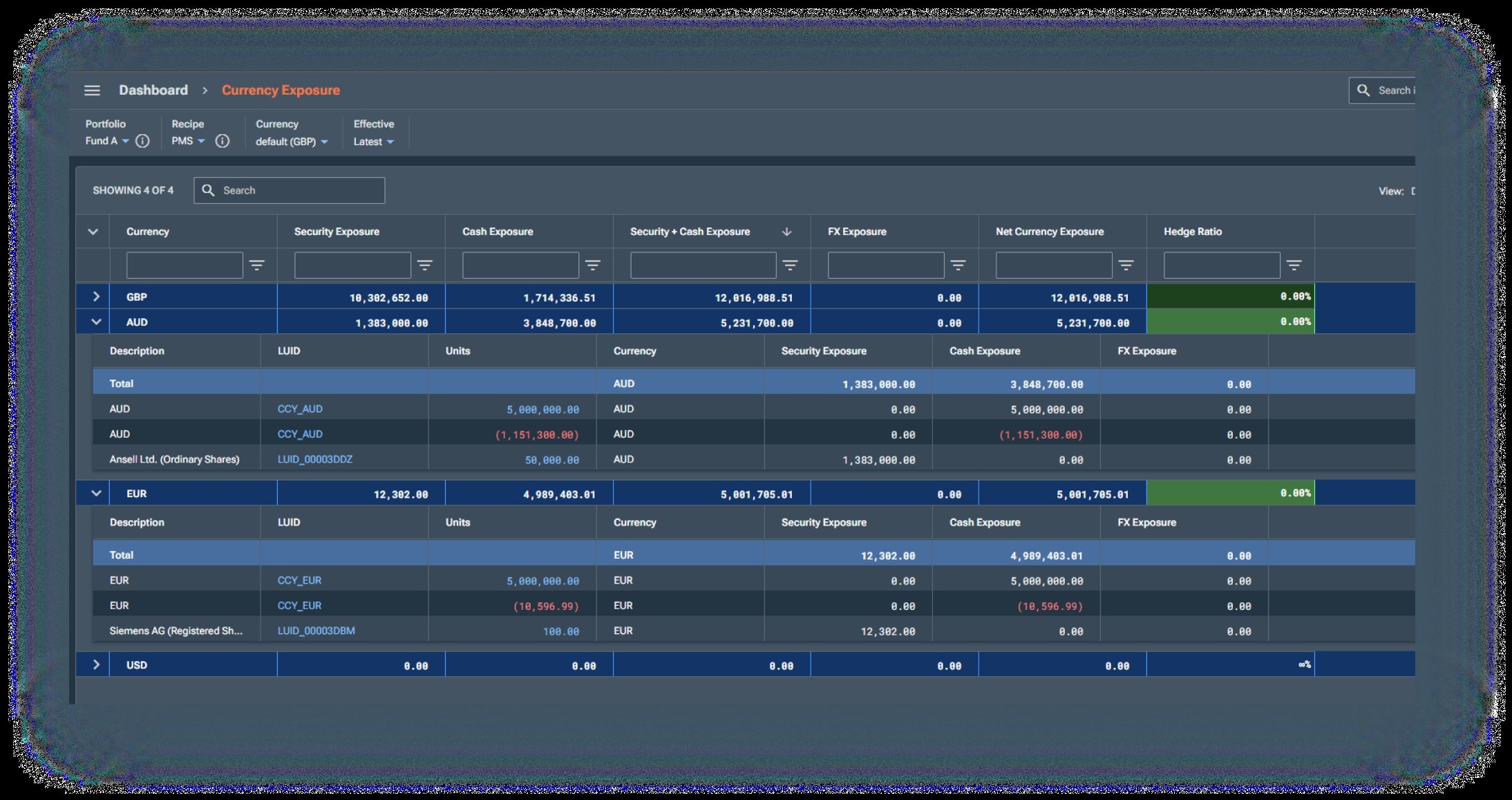1512x800 pixels.
Task: Open the hamburger navigation menu
Action: click(92, 91)
